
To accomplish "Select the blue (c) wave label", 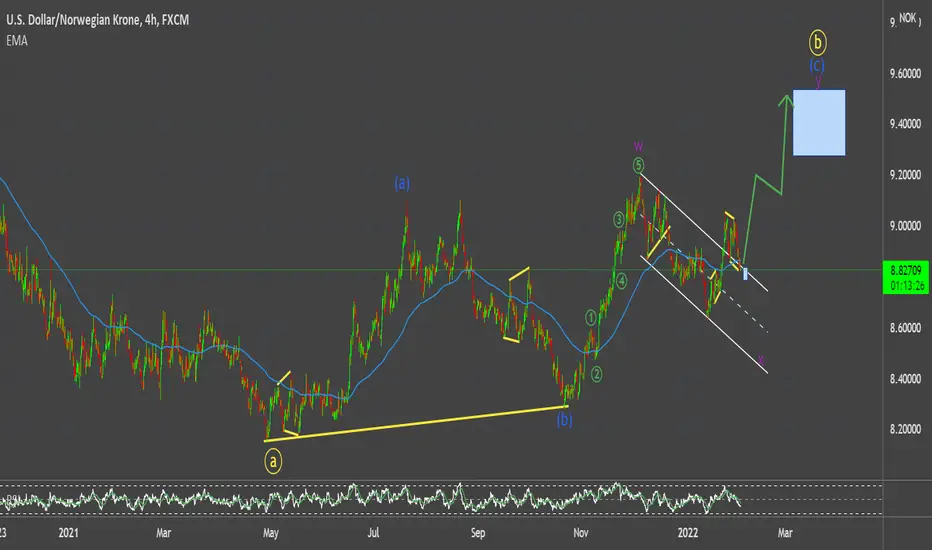I will click(817, 65).
